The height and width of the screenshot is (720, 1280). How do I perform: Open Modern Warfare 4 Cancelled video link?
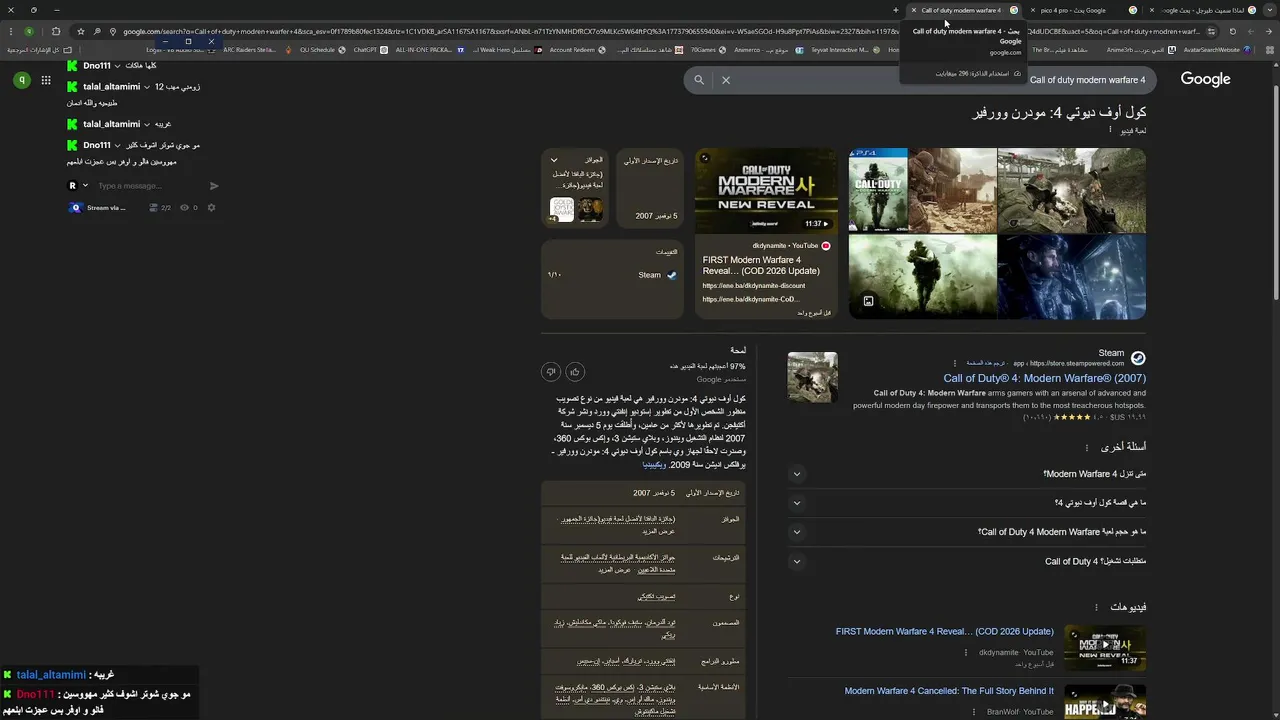point(949,691)
